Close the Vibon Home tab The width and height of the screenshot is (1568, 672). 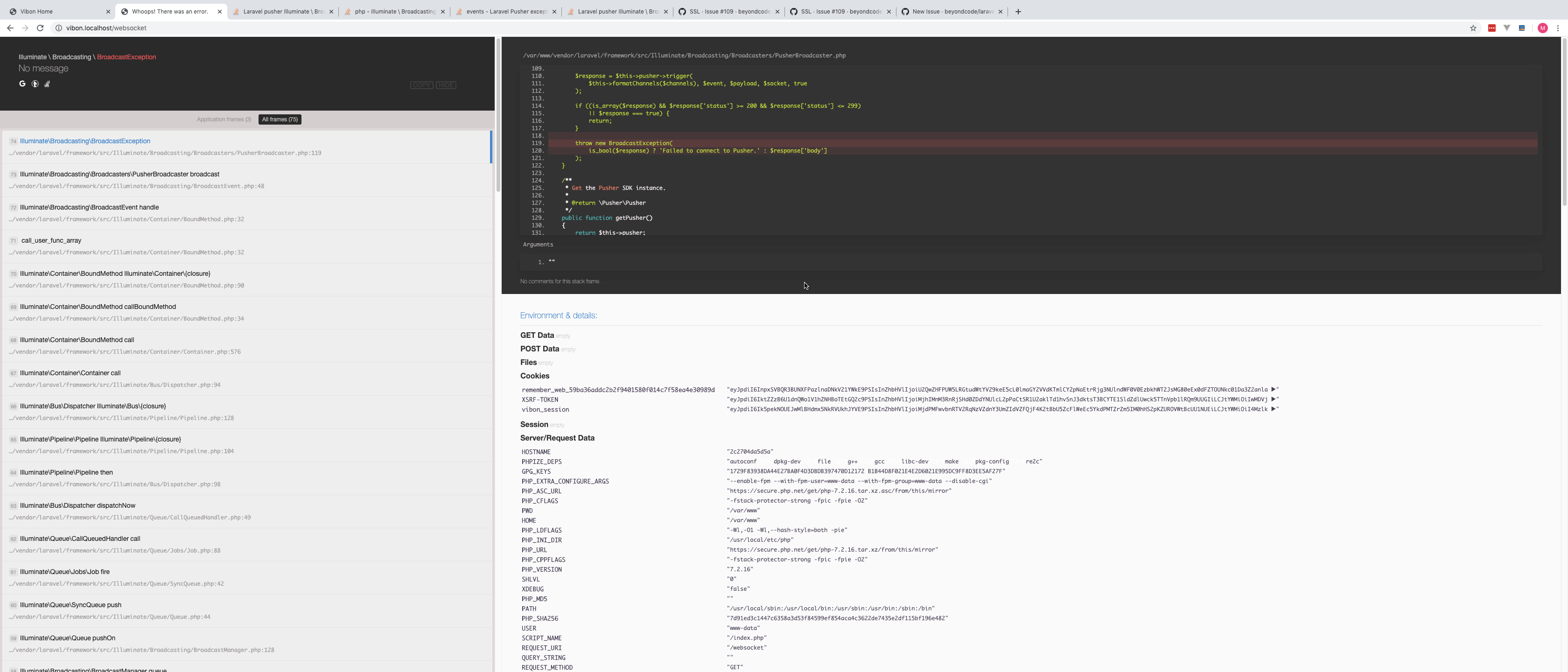108,12
